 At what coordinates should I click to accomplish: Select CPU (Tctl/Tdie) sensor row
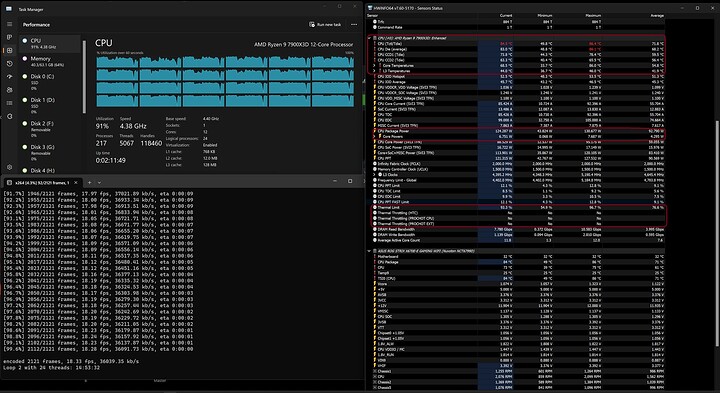click(517, 44)
